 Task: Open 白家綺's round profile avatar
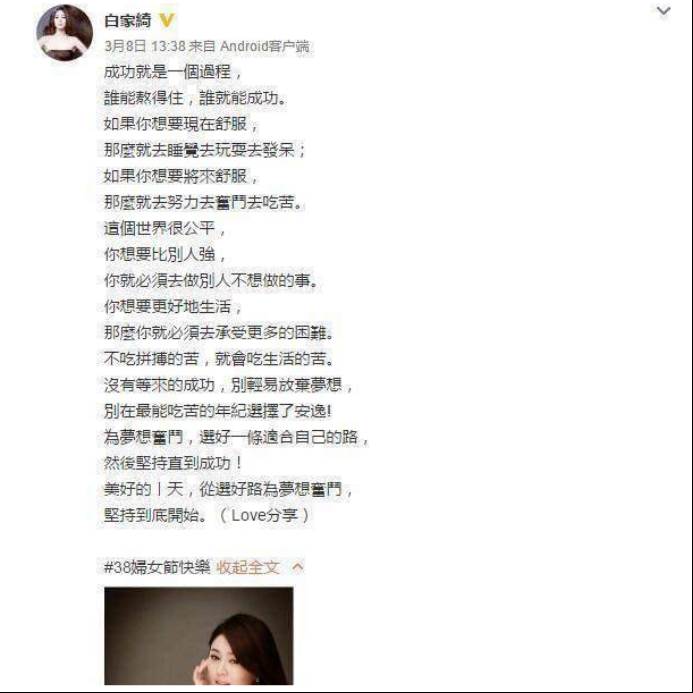[65, 33]
